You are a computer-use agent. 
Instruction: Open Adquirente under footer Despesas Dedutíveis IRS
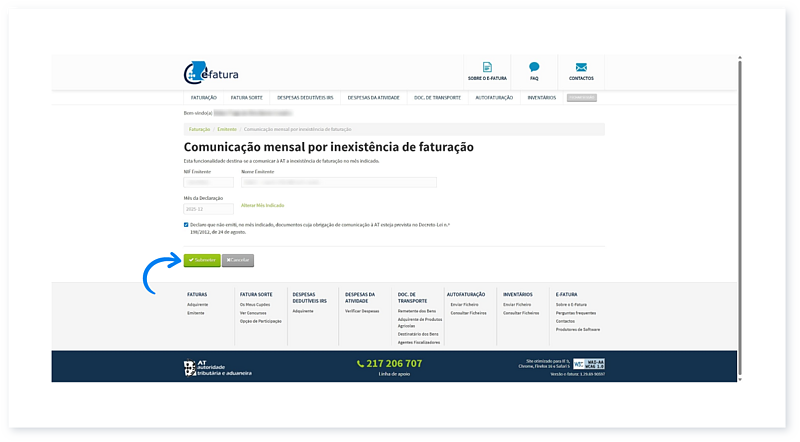(303, 311)
